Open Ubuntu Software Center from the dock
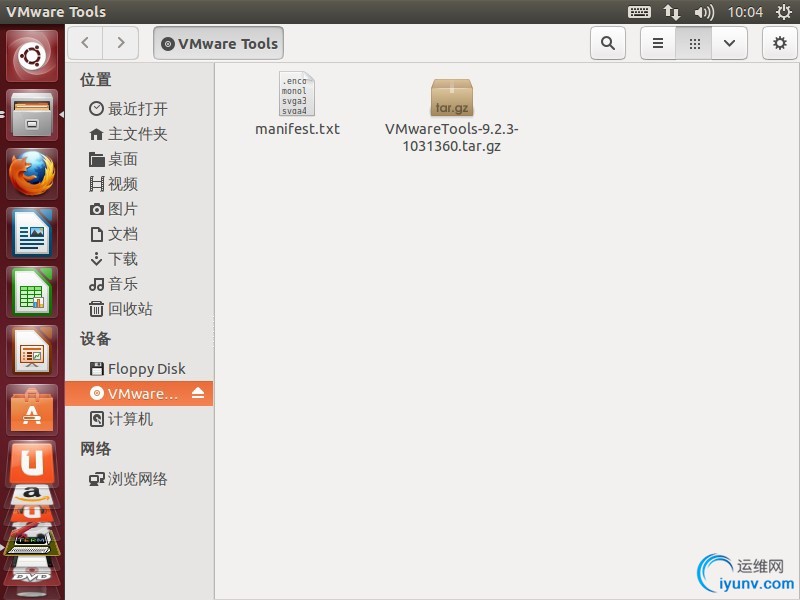This screenshot has width=800, height=600. (x=32, y=410)
